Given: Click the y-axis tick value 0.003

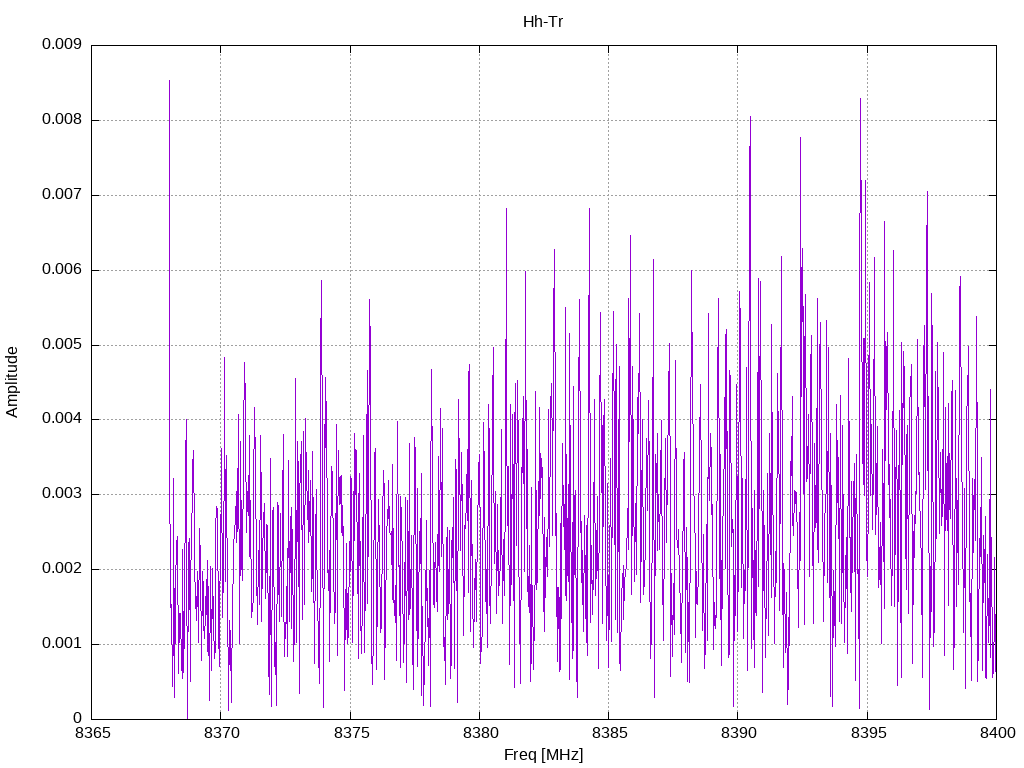Looking at the screenshot, I should (x=61, y=494).
